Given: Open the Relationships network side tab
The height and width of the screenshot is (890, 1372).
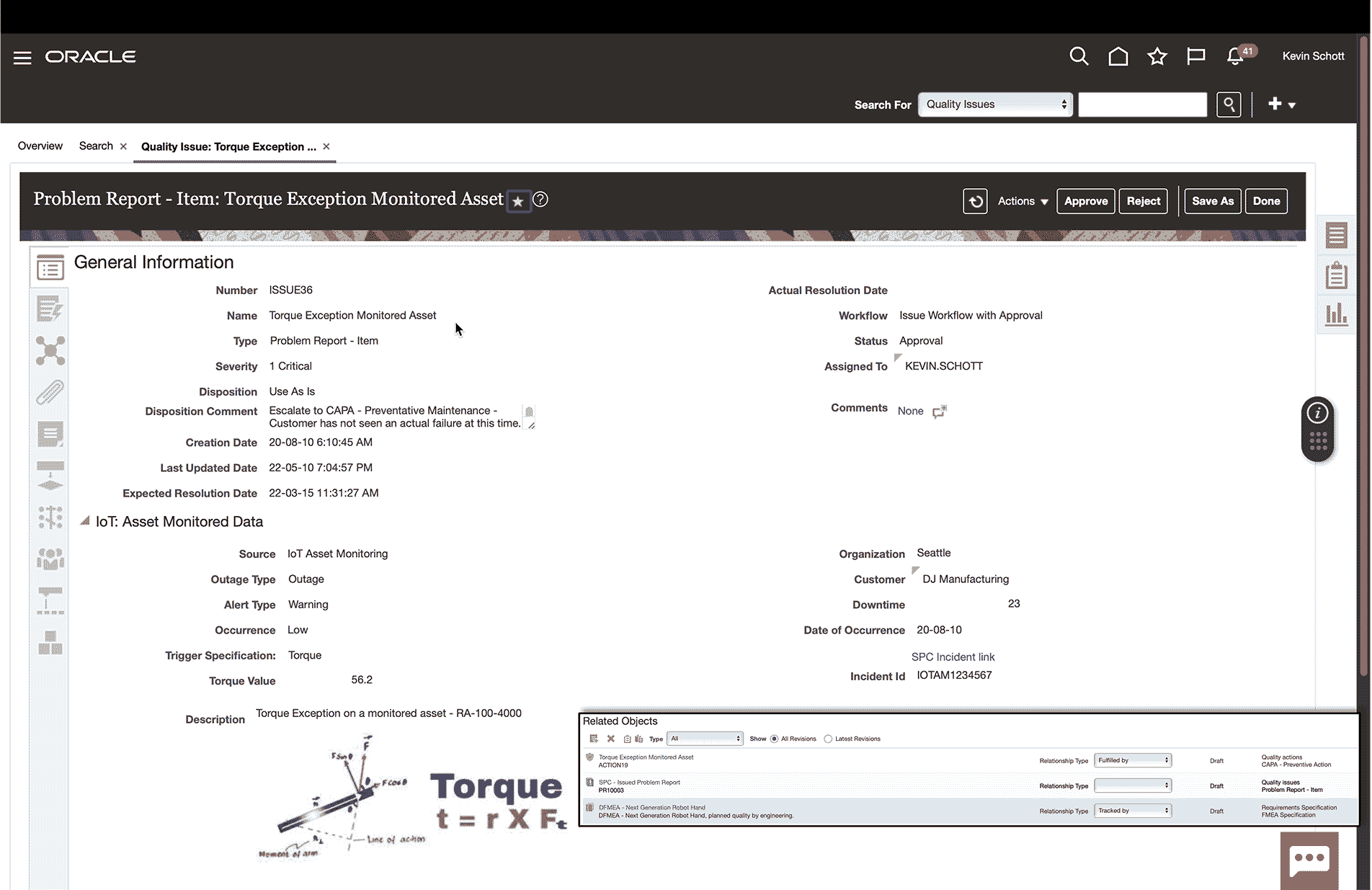Looking at the screenshot, I should pyautogui.click(x=50, y=351).
